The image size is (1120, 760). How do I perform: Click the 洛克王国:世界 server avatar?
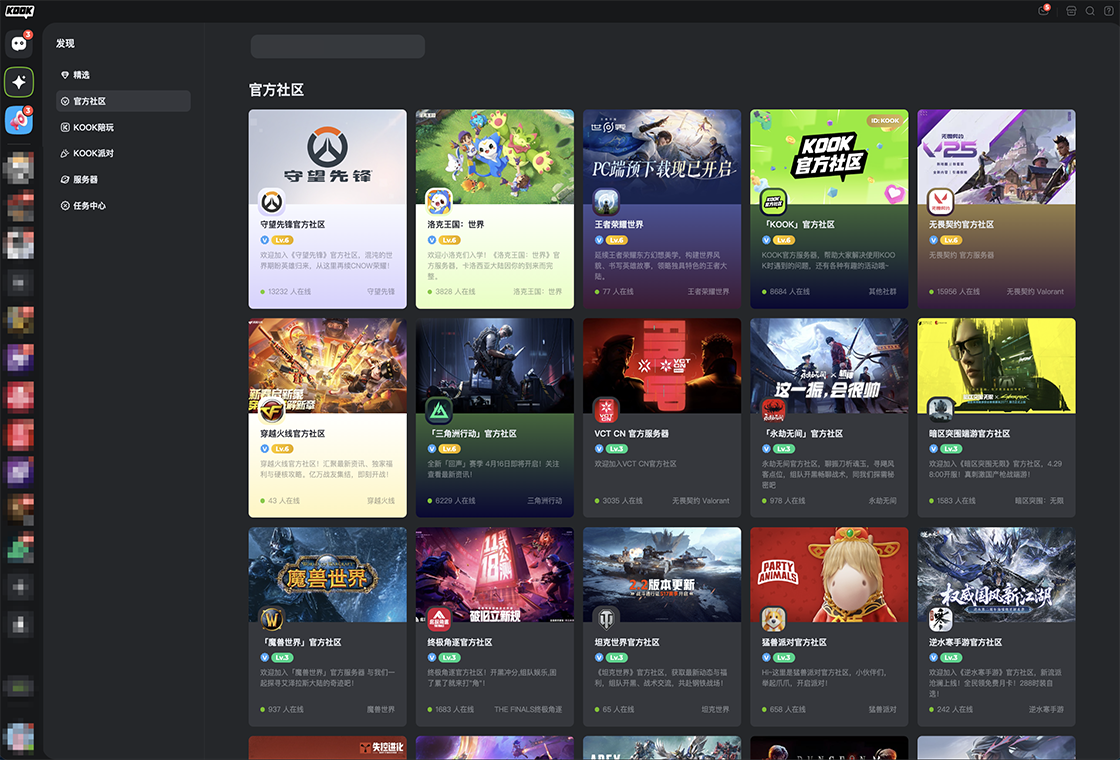coord(439,203)
